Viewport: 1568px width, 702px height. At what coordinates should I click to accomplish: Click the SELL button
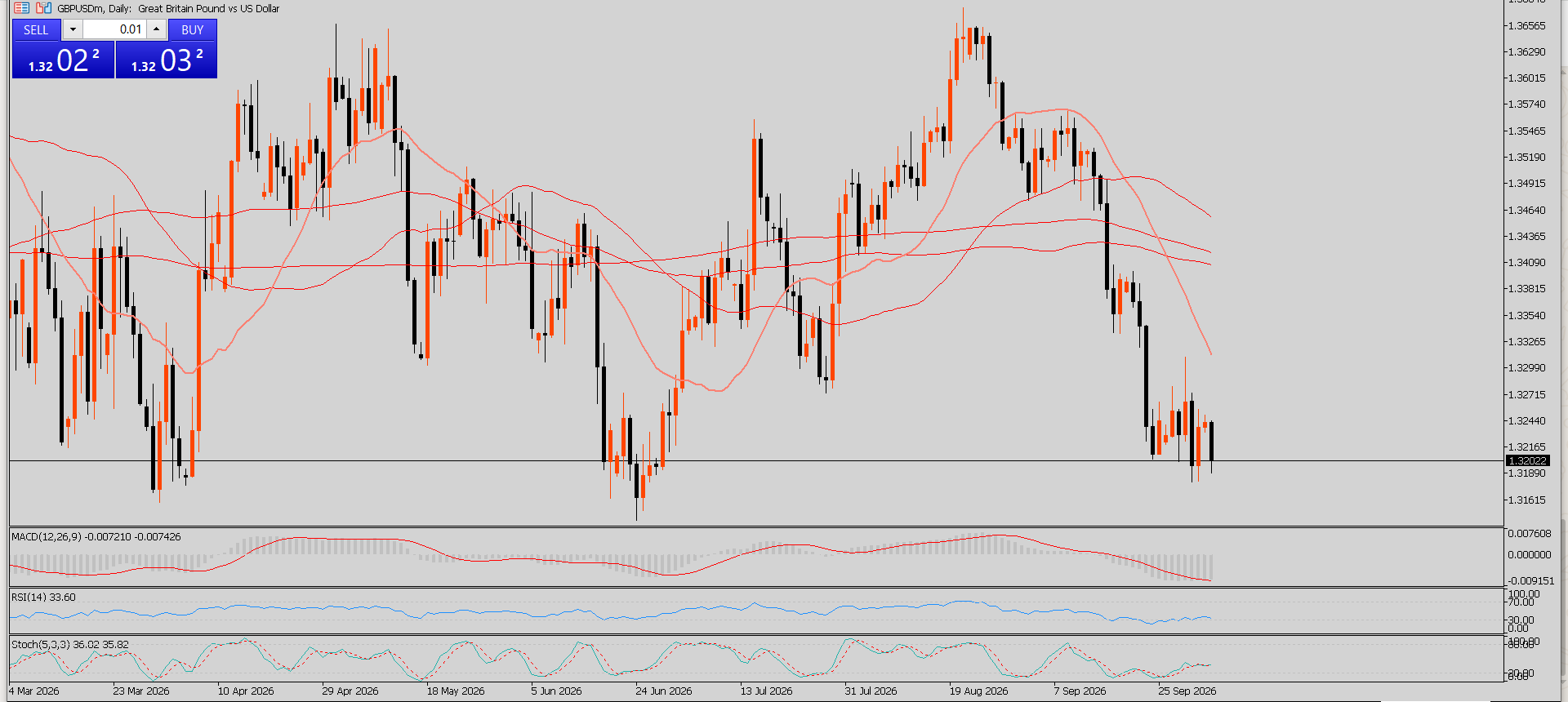(x=36, y=29)
